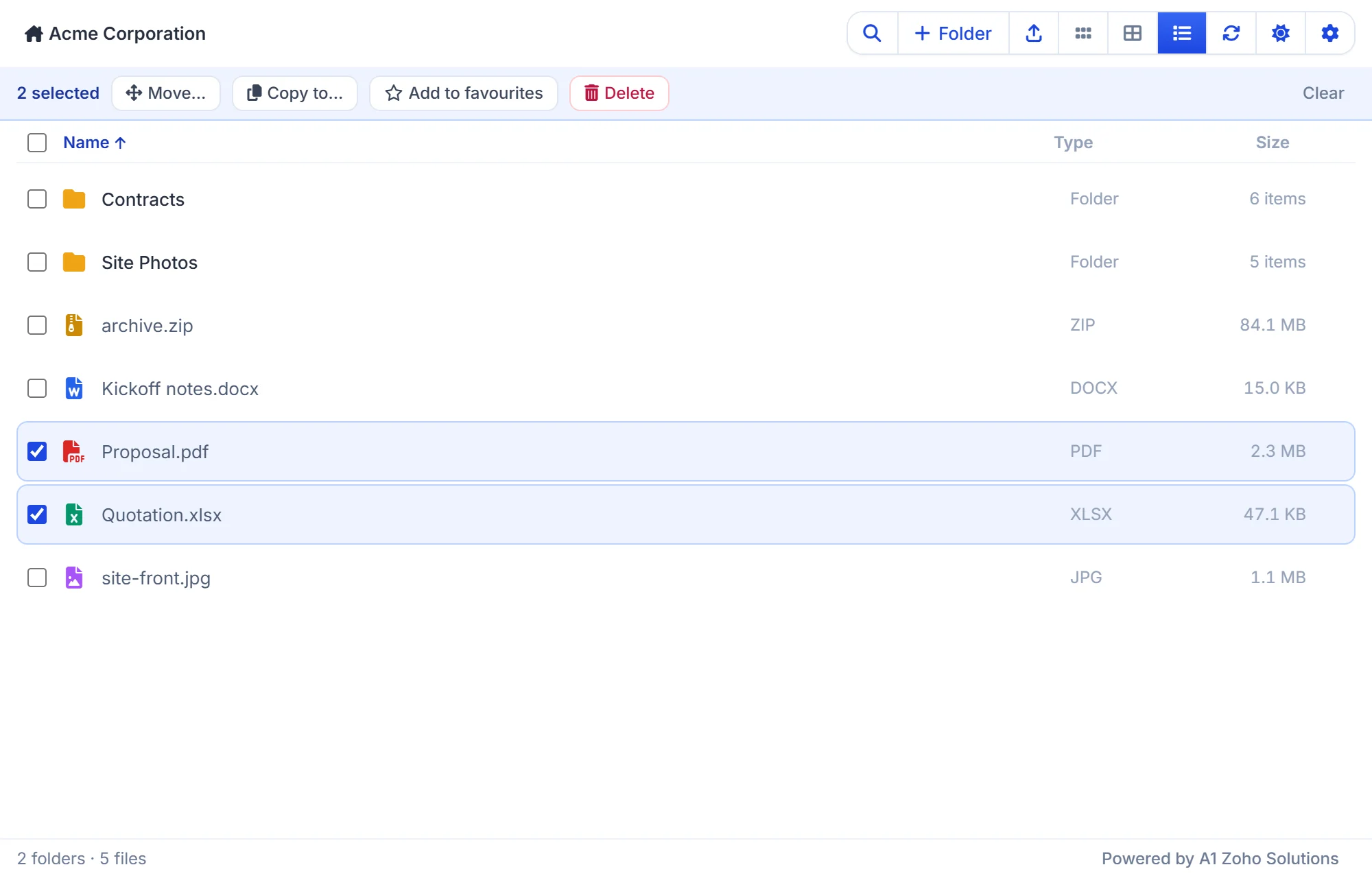Switch to small grid view icon
1372x878 pixels.
point(1083,33)
